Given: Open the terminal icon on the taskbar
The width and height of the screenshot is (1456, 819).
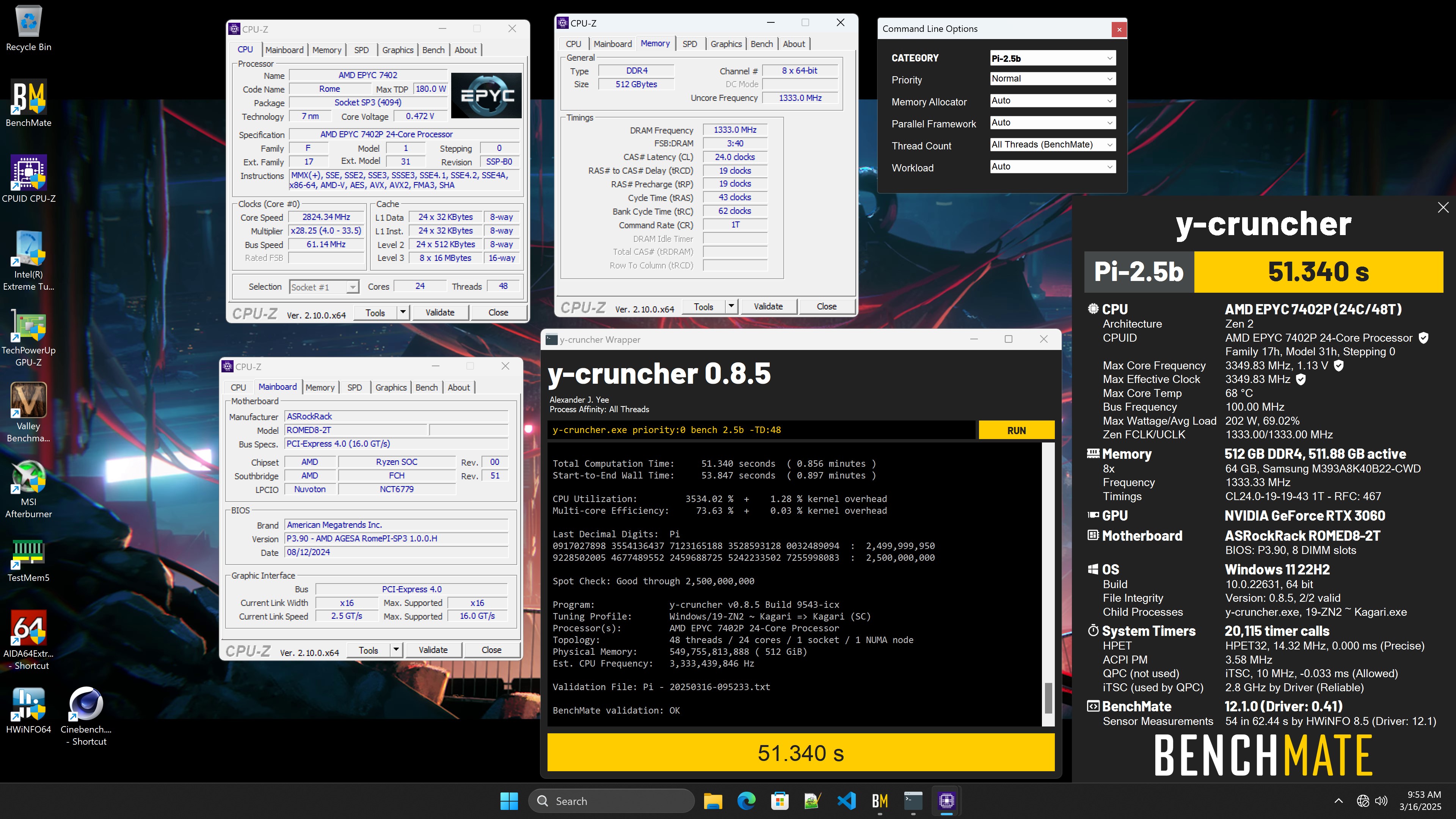Looking at the screenshot, I should tap(913, 801).
